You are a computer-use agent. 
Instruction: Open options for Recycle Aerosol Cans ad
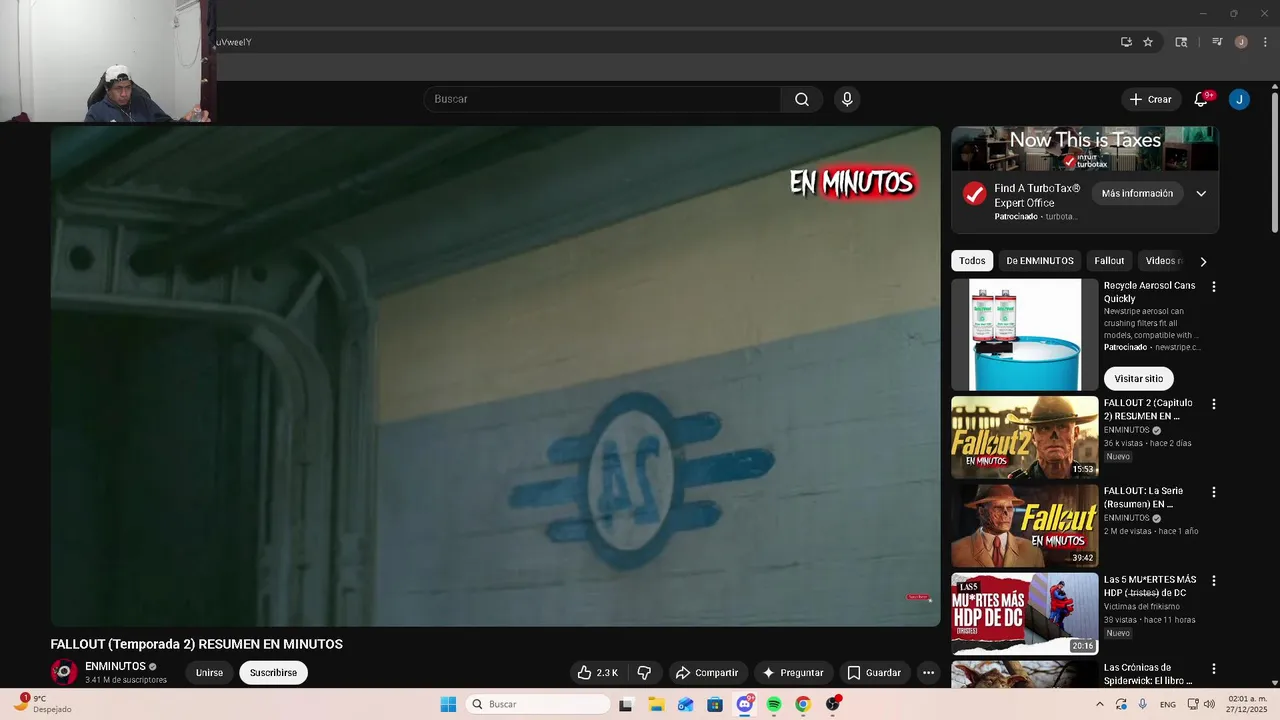tap(1214, 287)
